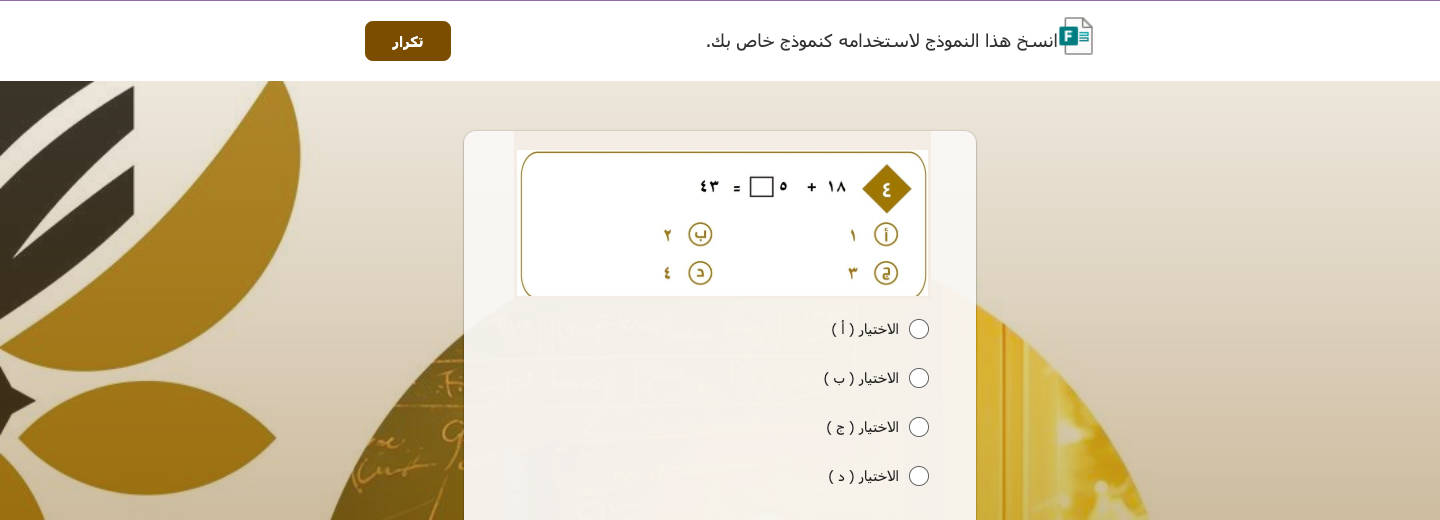
Task: Click the 'انسخ هذا النموذج' template banner text
Action: pos(882,41)
